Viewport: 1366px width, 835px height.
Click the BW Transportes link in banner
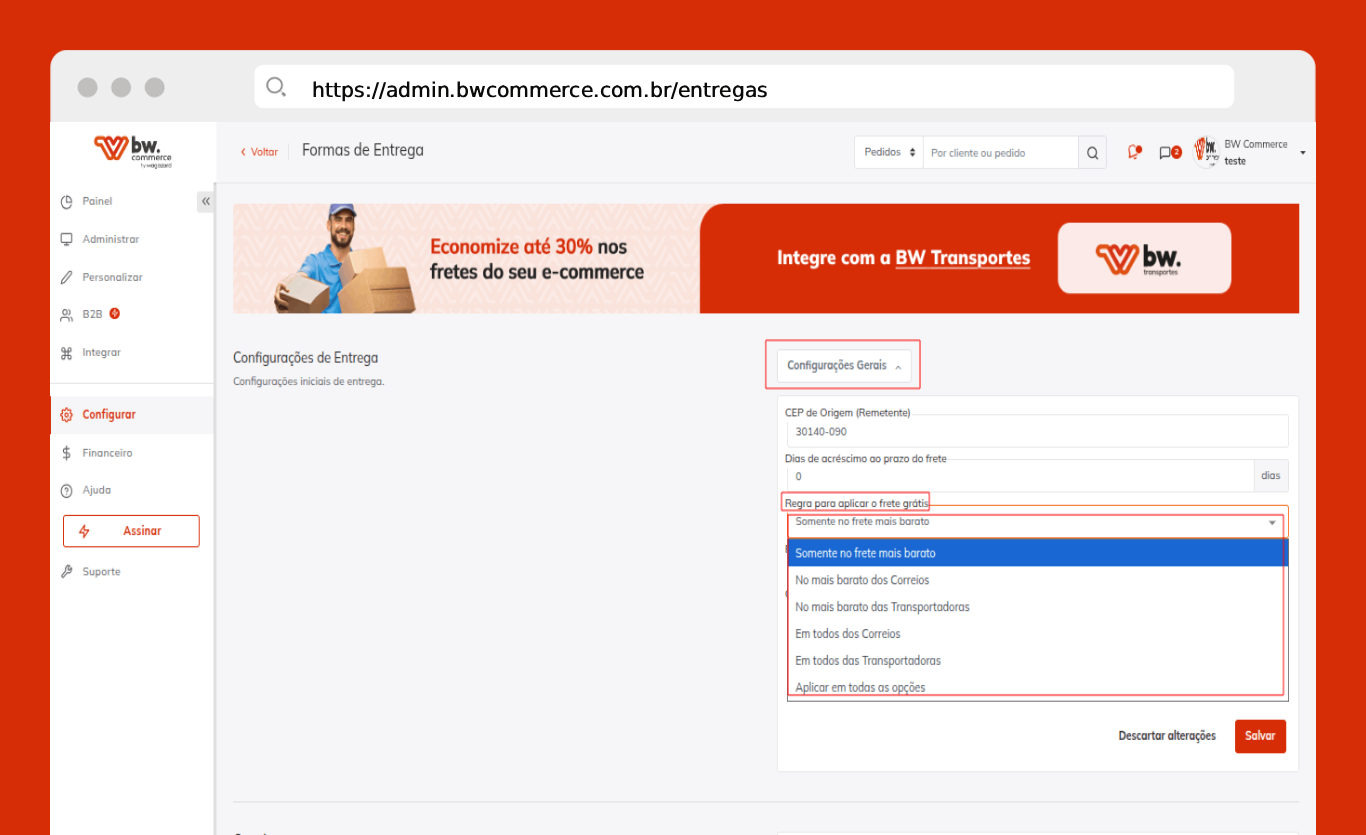[x=962, y=258]
